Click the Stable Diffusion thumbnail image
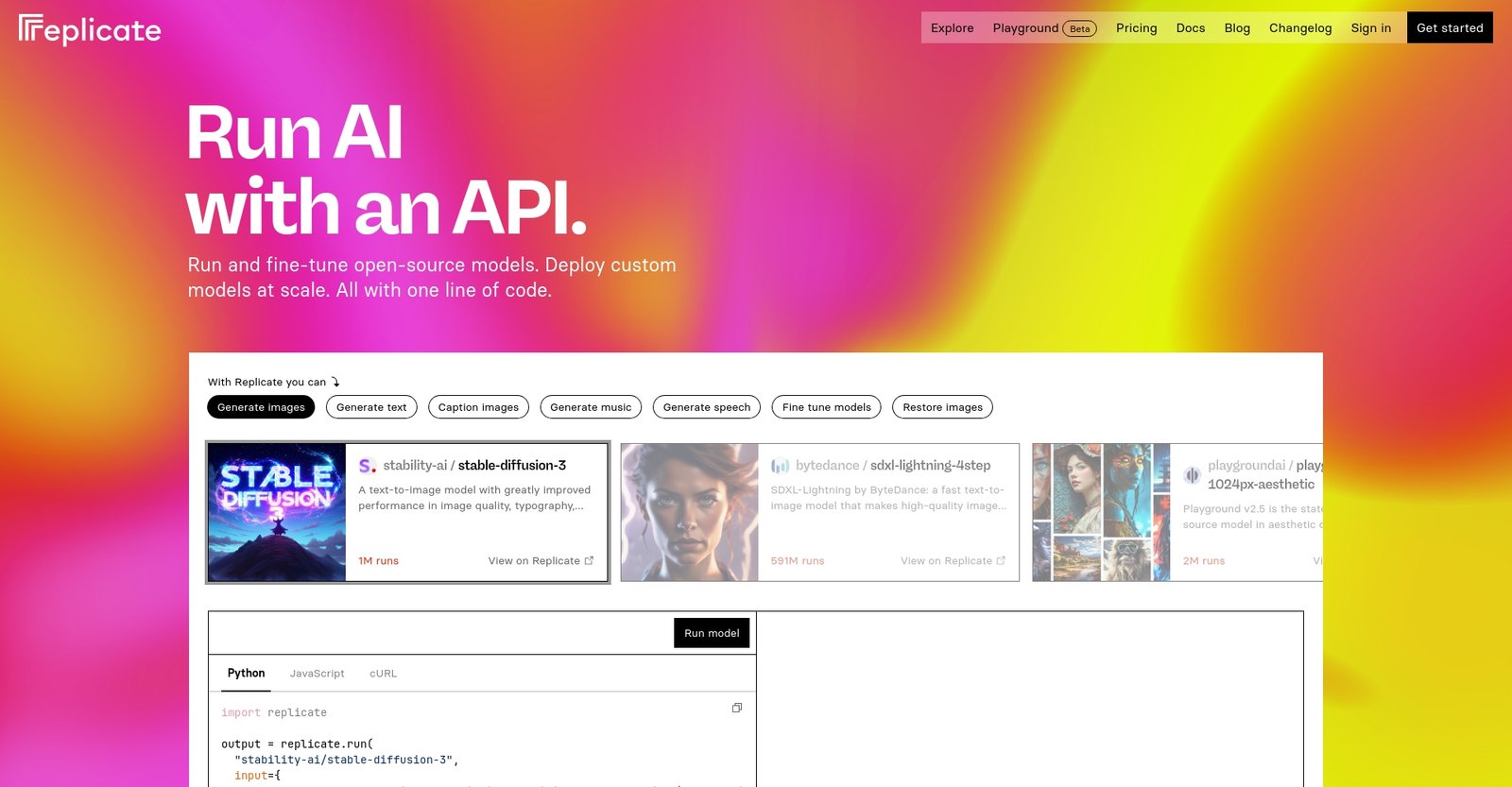Viewport: 1512px width, 787px height. [x=277, y=512]
